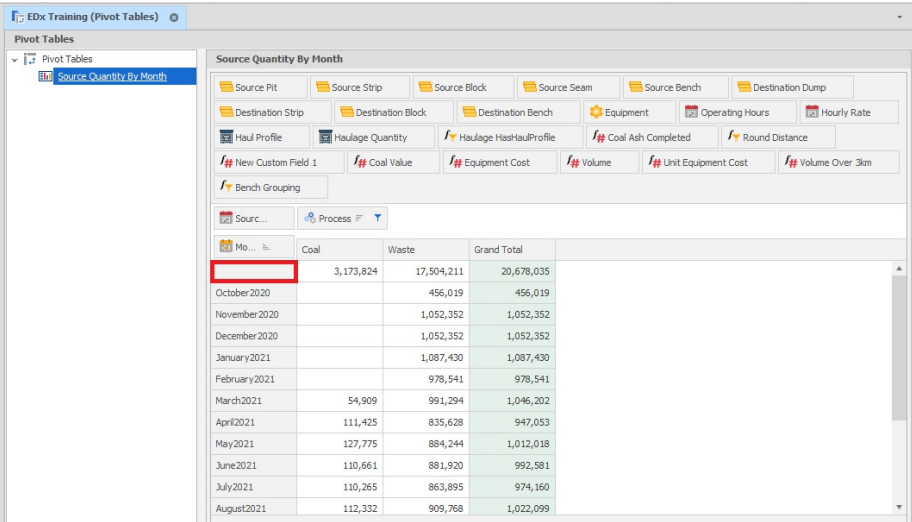912x522 pixels.
Task: Click the Destination Dump field button
Action: click(792, 88)
